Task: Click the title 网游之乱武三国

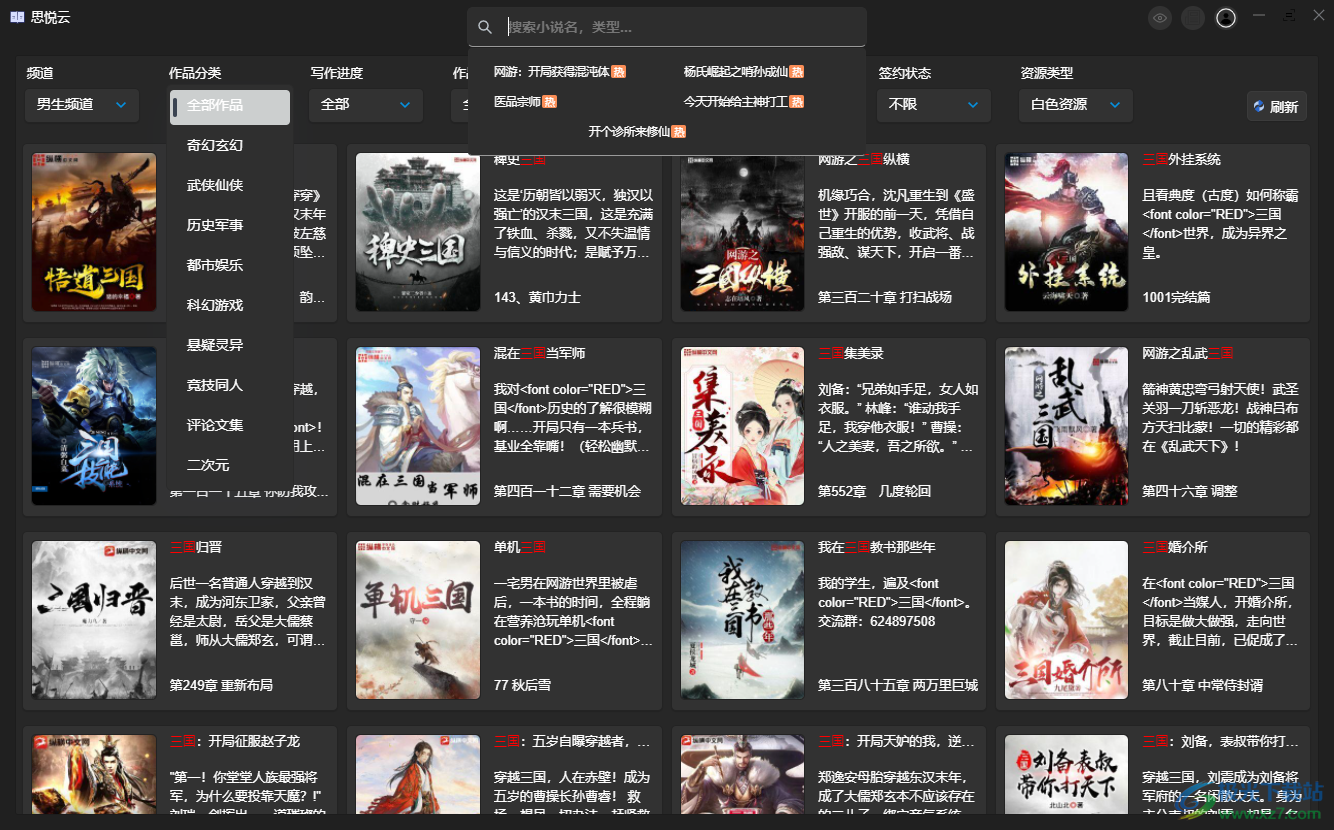Action: tap(1188, 353)
